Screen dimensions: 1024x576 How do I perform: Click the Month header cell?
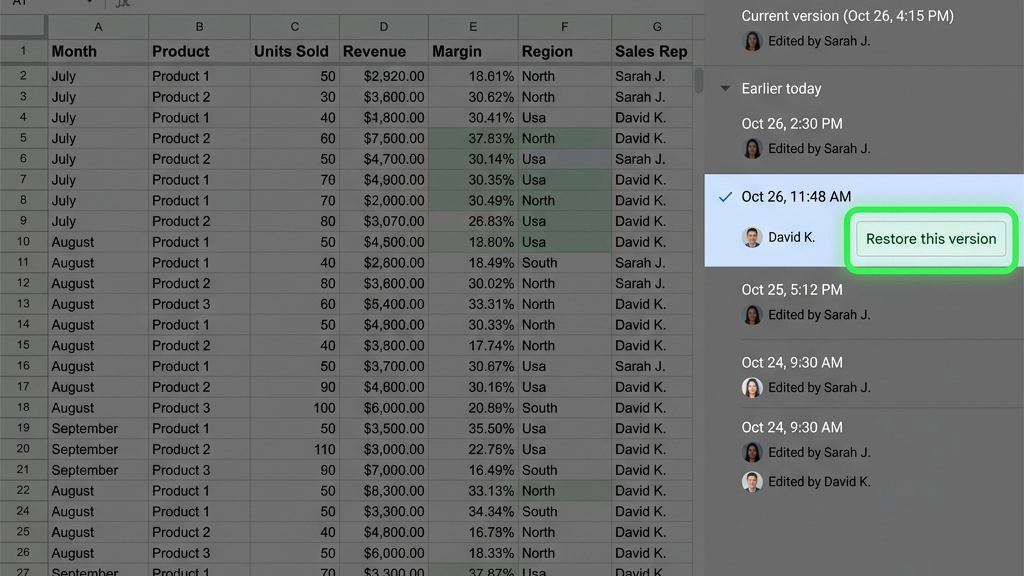(98, 52)
